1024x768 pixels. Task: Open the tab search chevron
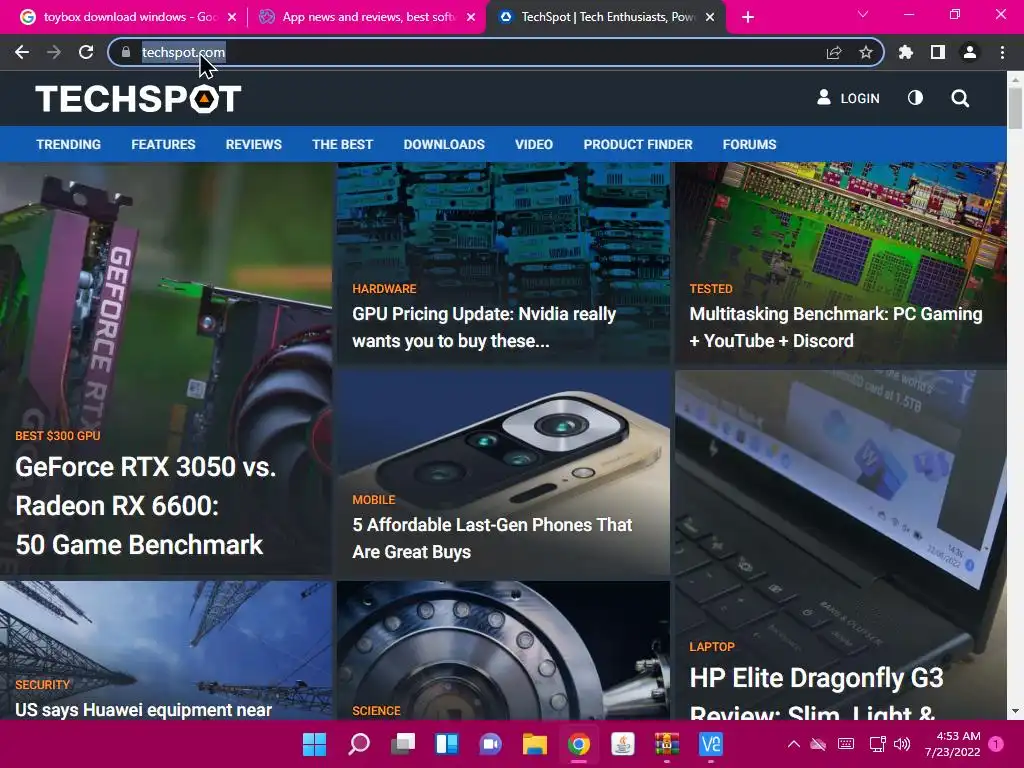click(x=863, y=14)
